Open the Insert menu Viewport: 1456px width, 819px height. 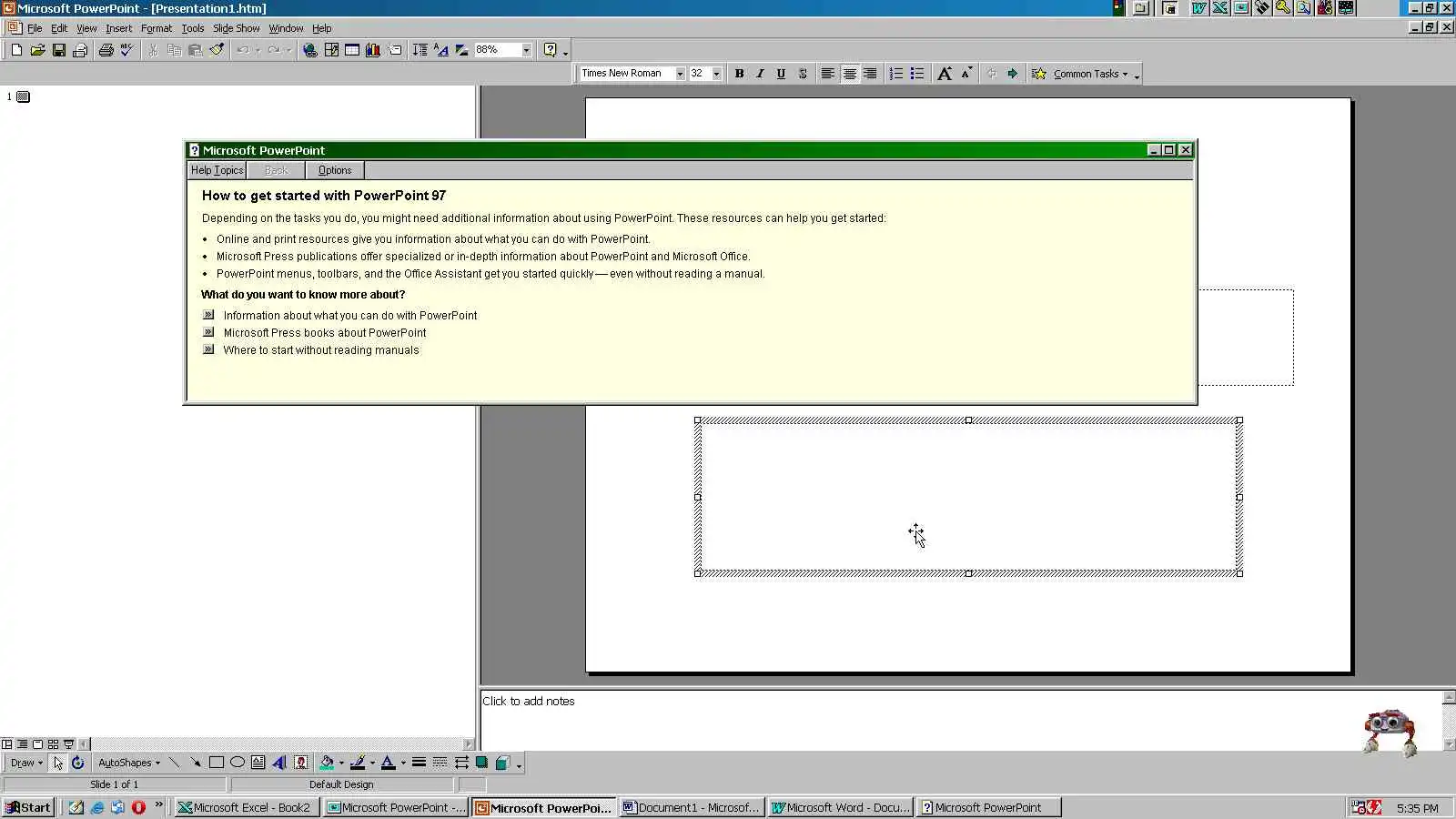[x=118, y=28]
